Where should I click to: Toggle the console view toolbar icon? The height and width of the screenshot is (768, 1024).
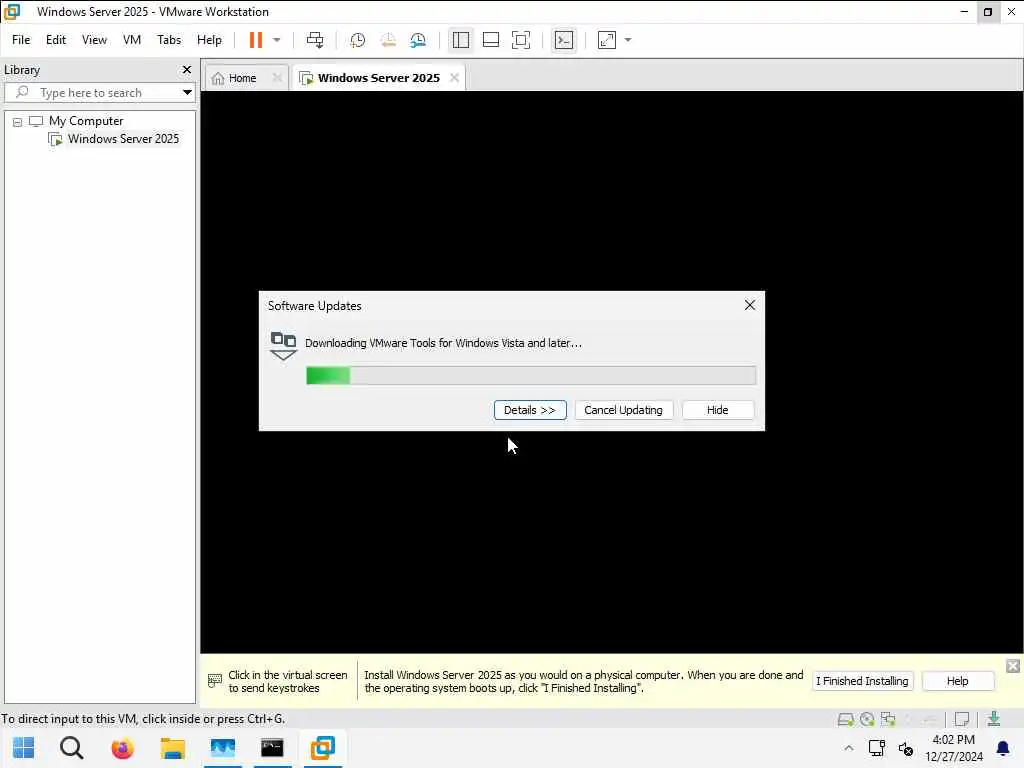(x=564, y=40)
